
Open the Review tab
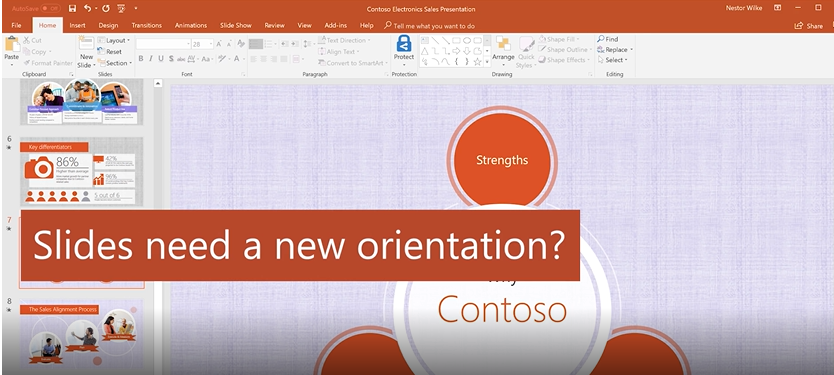click(x=274, y=26)
